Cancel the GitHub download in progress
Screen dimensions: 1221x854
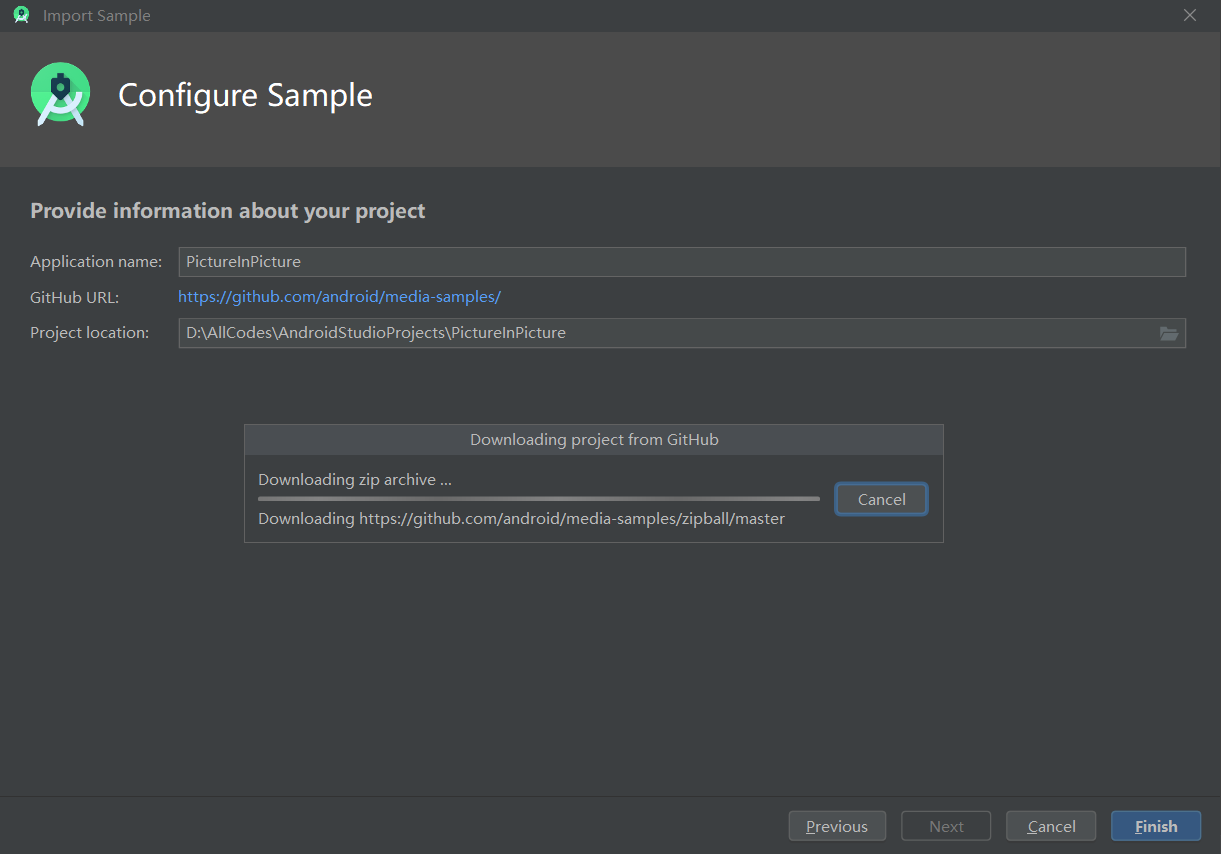(x=881, y=499)
